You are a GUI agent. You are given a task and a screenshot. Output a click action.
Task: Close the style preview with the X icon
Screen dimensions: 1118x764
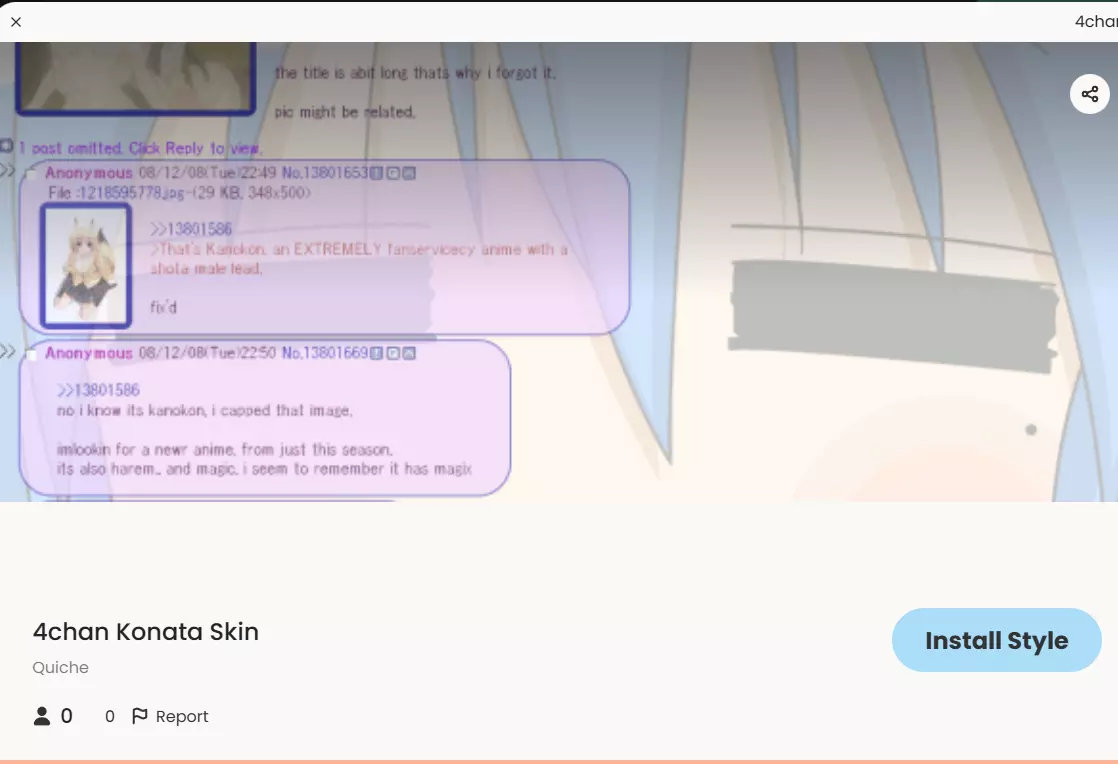click(x=16, y=22)
